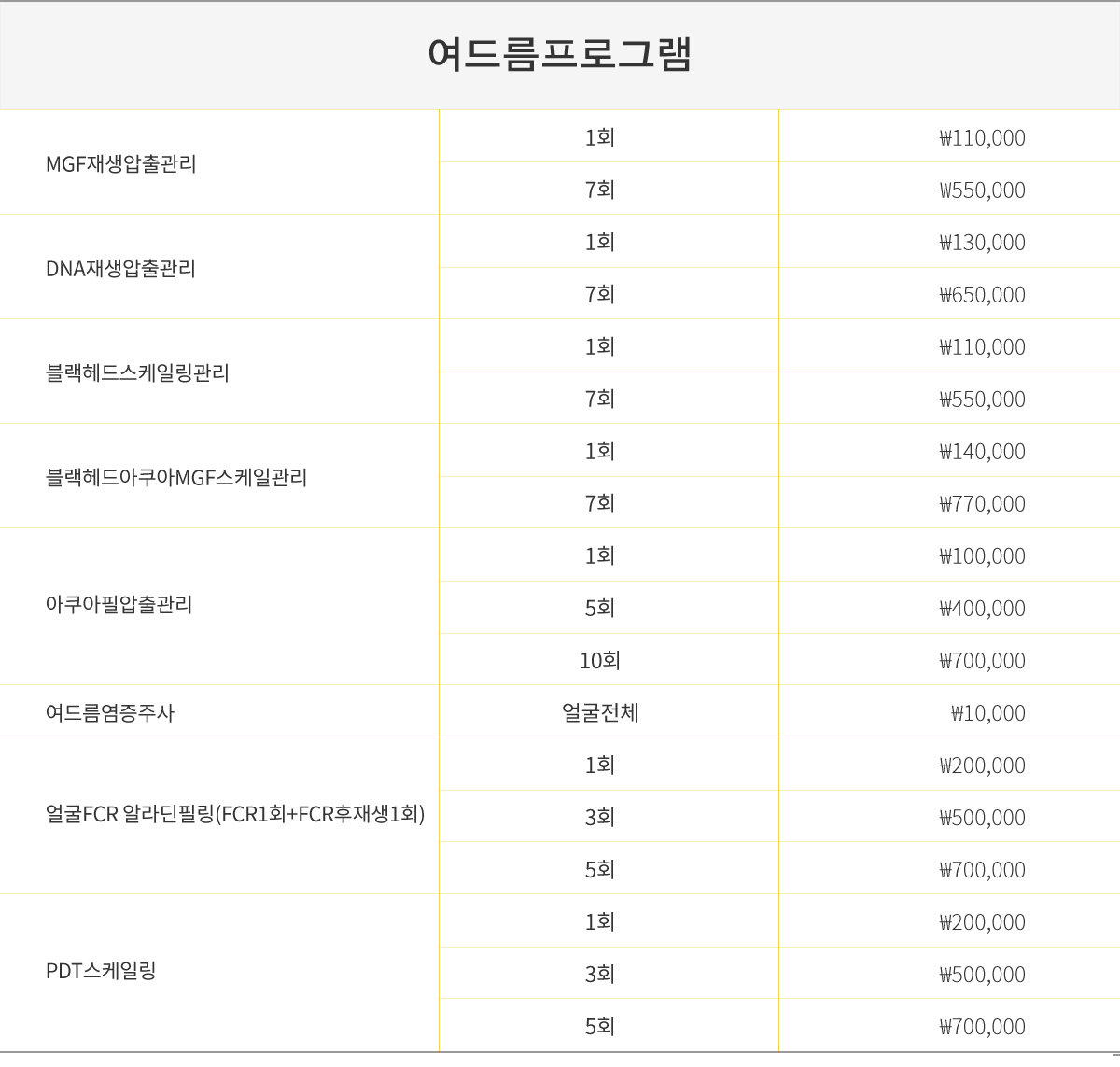This screenshot has height=1067, width=1120.
Task: Click the 여드름프로그램 table heading
Action: click(560, 54)
